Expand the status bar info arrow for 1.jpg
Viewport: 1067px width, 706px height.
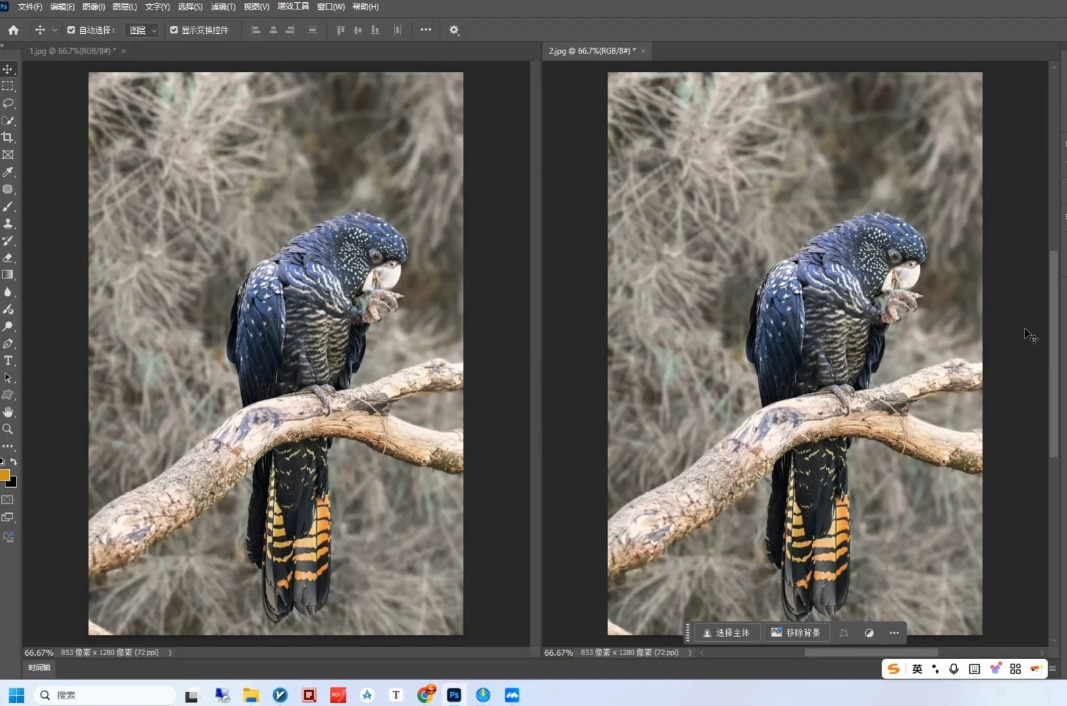pos(170,653)
